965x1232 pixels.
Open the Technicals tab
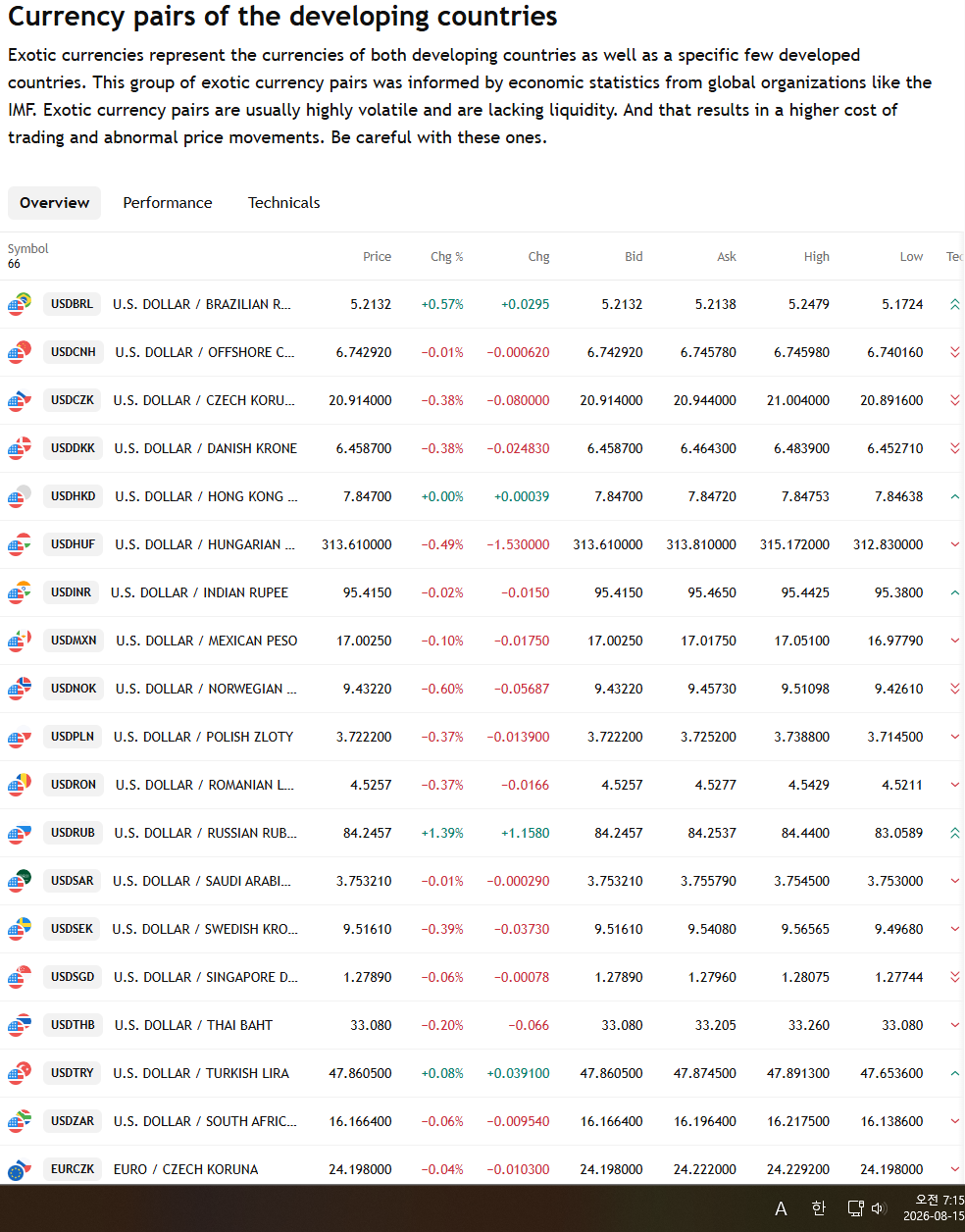pyautogui.click(x=284, y=203)
